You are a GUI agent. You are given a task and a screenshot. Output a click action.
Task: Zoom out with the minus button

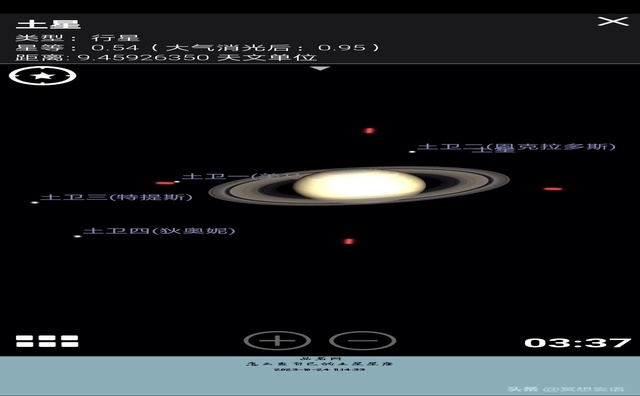[x=362, y=340]
